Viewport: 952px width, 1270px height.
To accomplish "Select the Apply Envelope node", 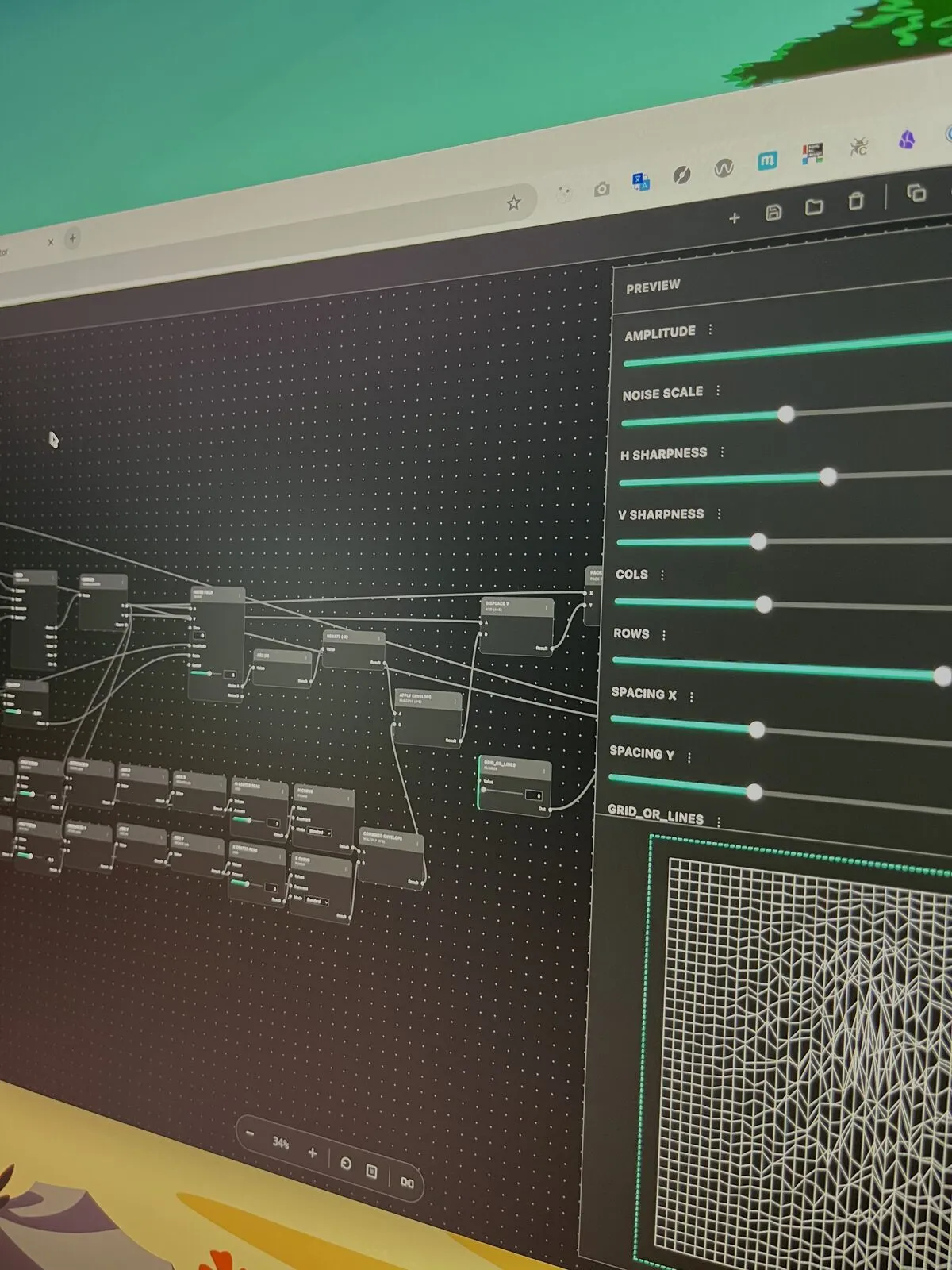I will [428, 718].
